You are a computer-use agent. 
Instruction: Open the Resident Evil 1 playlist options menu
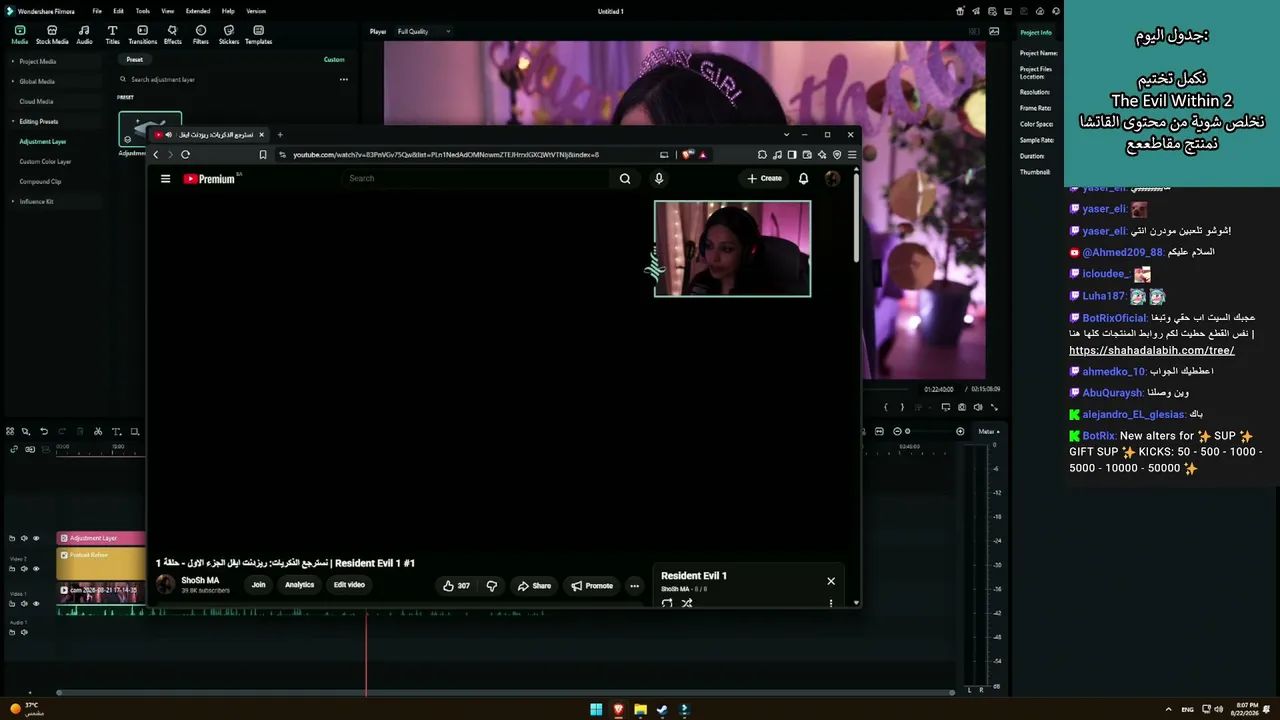[x=831, y=603]
